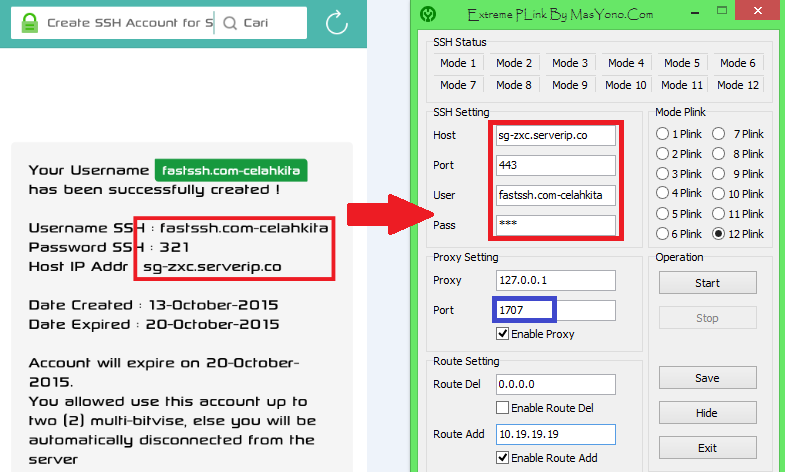
Task: Click the Exit button
Action: pos(707,448)
